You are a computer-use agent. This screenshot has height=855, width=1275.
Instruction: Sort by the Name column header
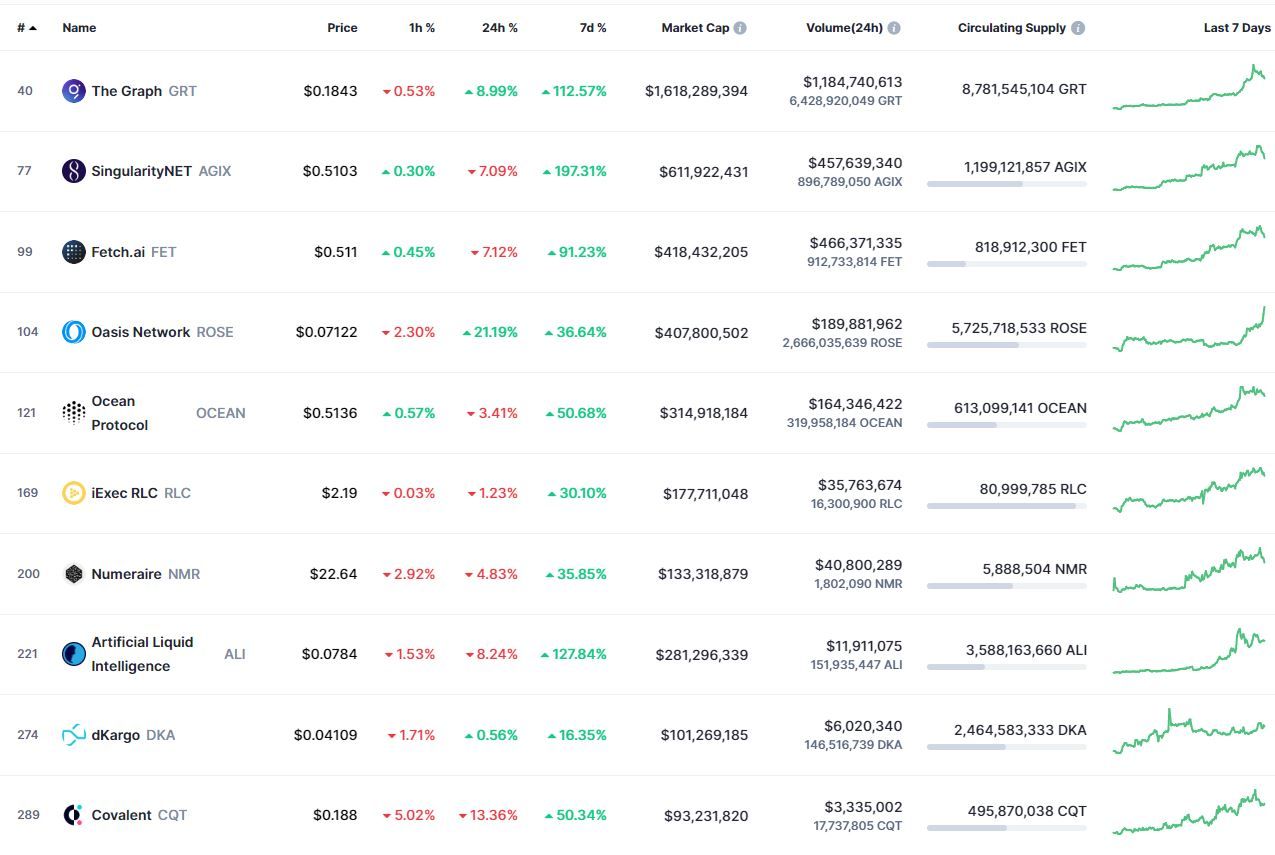click(x=79, y=28)
